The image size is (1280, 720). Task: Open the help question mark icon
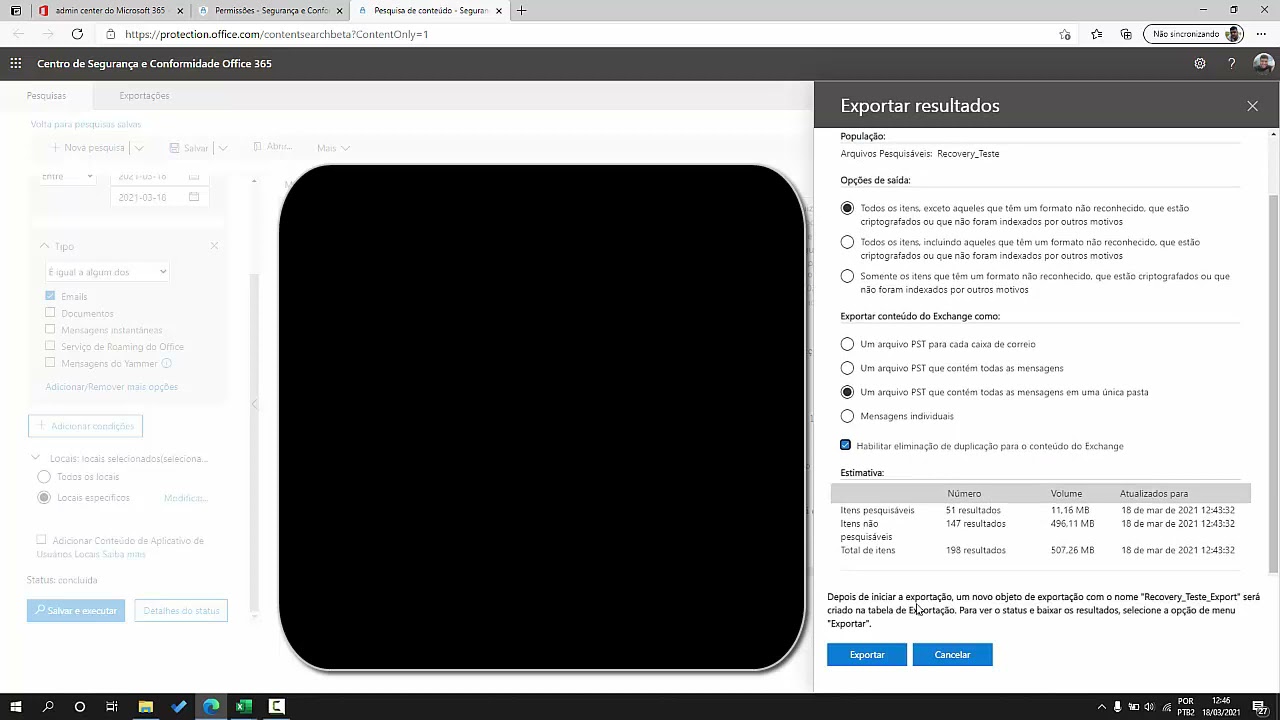[x=1231, y=63]
